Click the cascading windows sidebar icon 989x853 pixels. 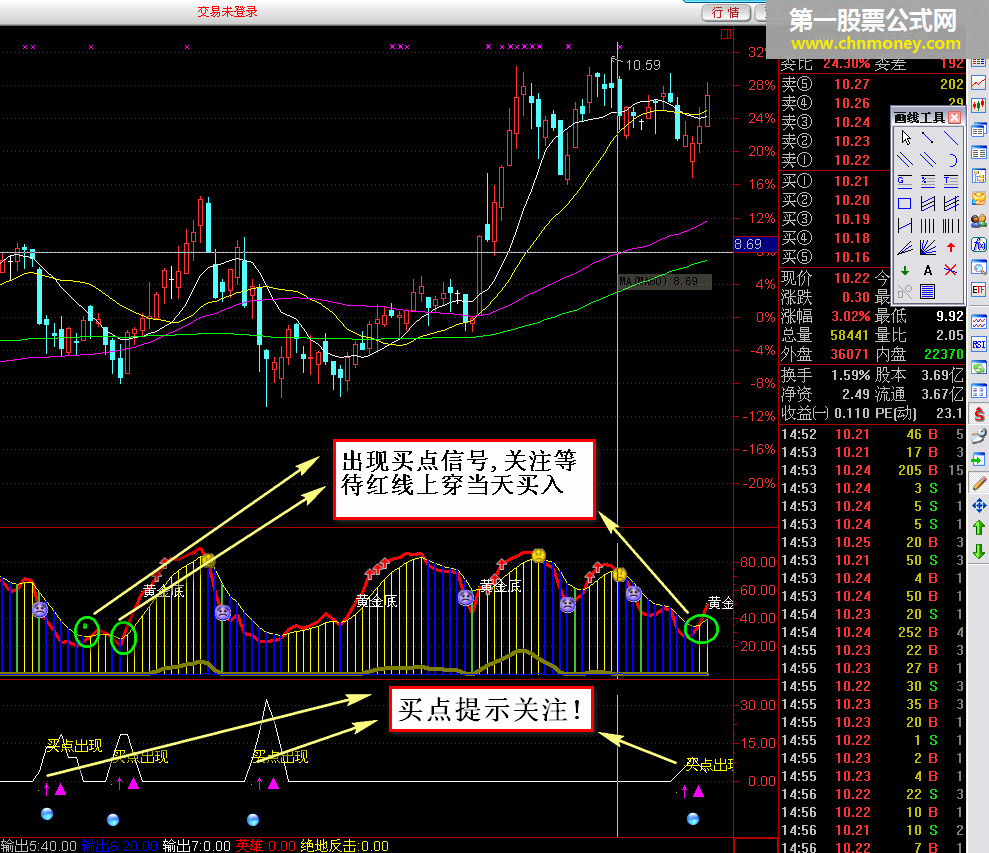coord(979,130)
